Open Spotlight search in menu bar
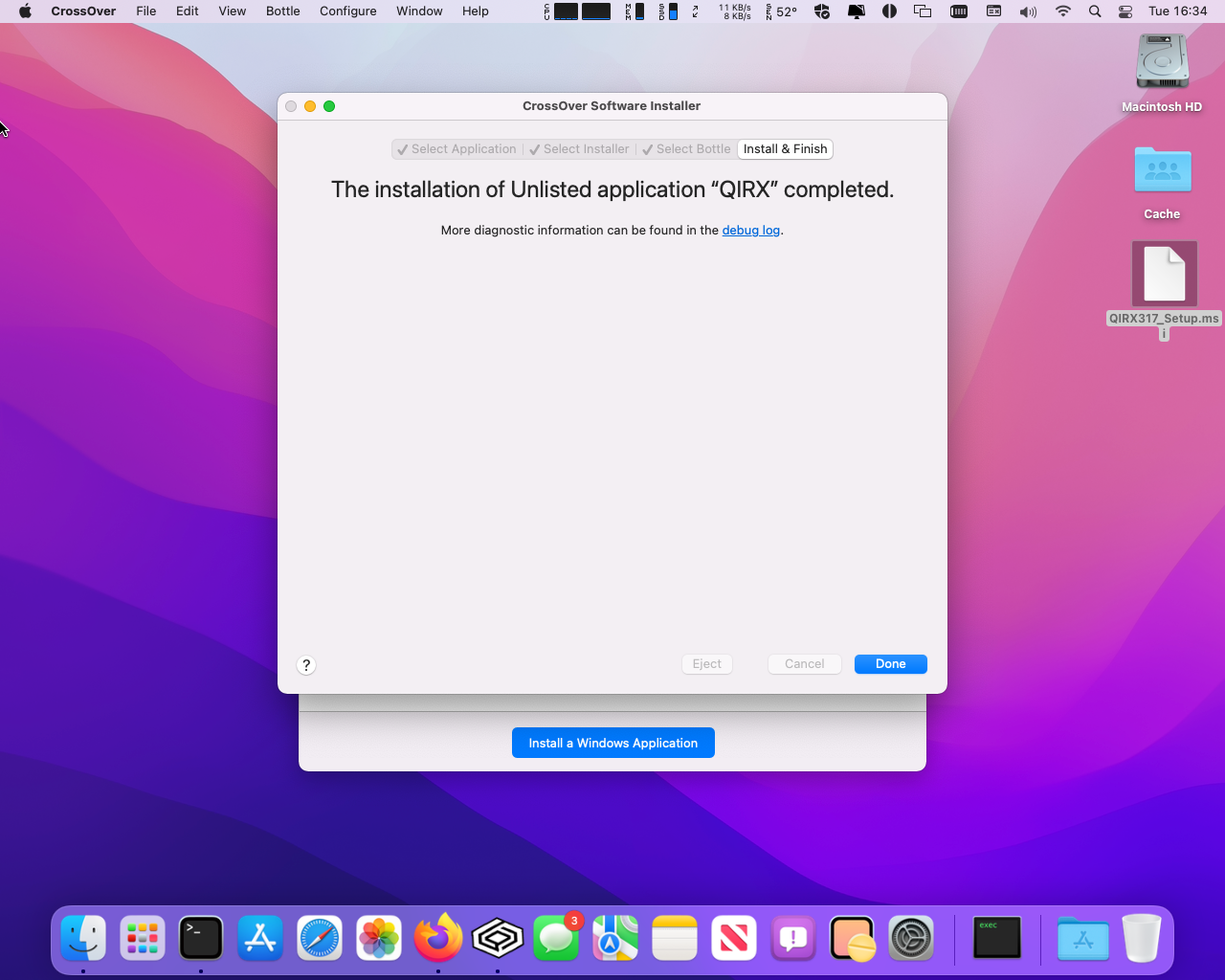Viewport: 1225px width, 980px height. [1095, 11]
